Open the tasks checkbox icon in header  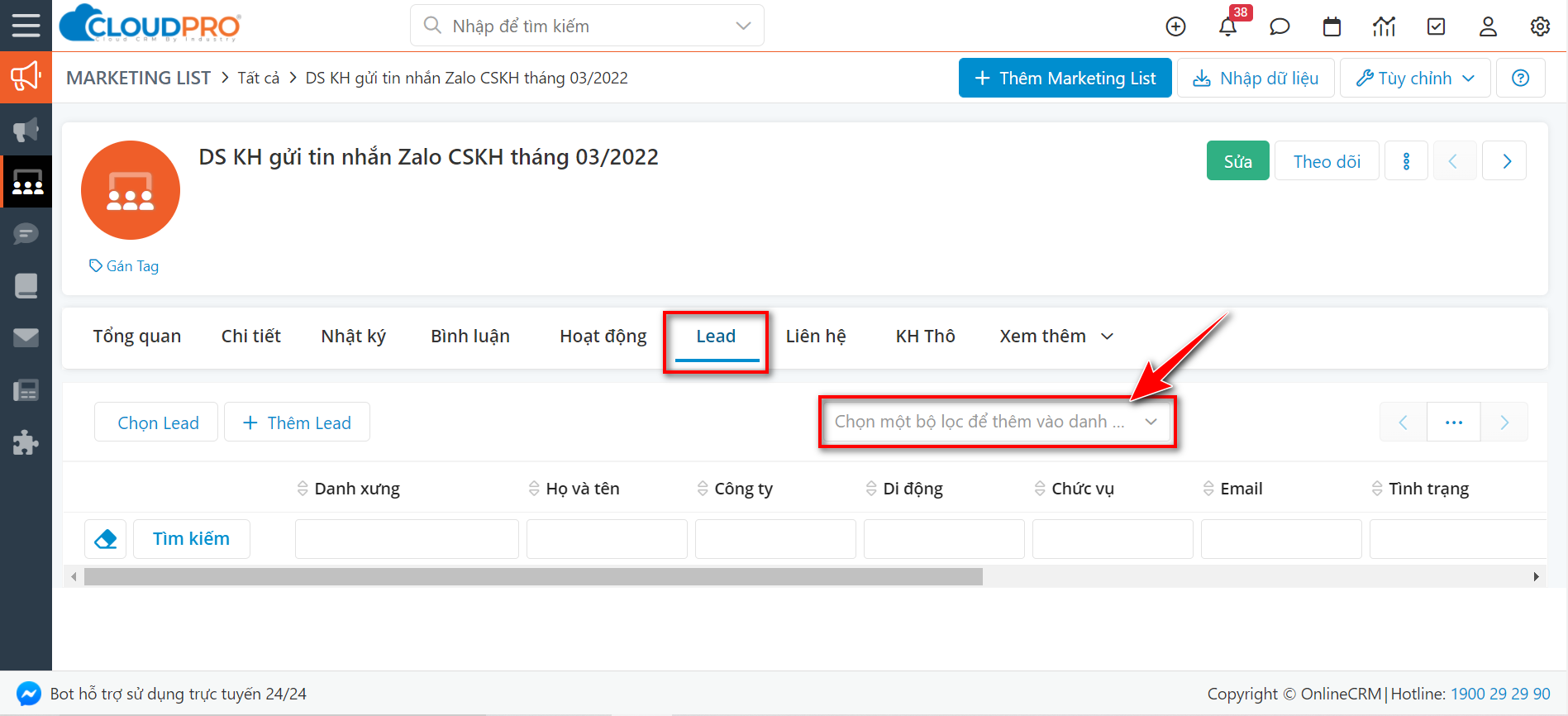pos(1437,26)
